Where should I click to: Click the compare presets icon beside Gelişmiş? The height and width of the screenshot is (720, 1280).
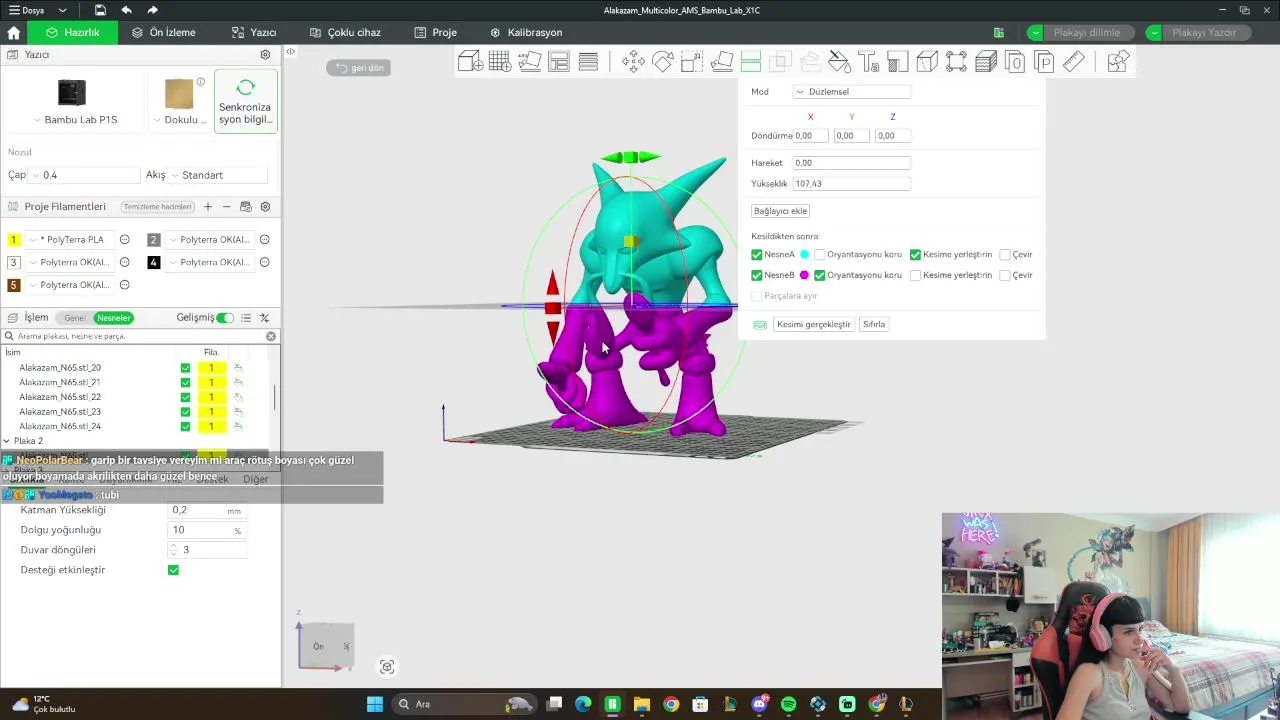pyautogui.click(x=265, y=318)
